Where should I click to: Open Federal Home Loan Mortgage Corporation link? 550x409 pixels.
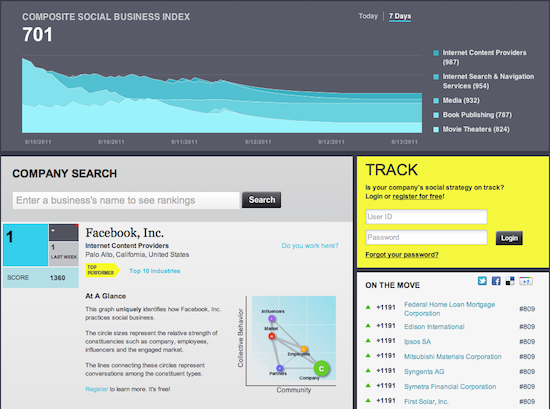(449, 309)
